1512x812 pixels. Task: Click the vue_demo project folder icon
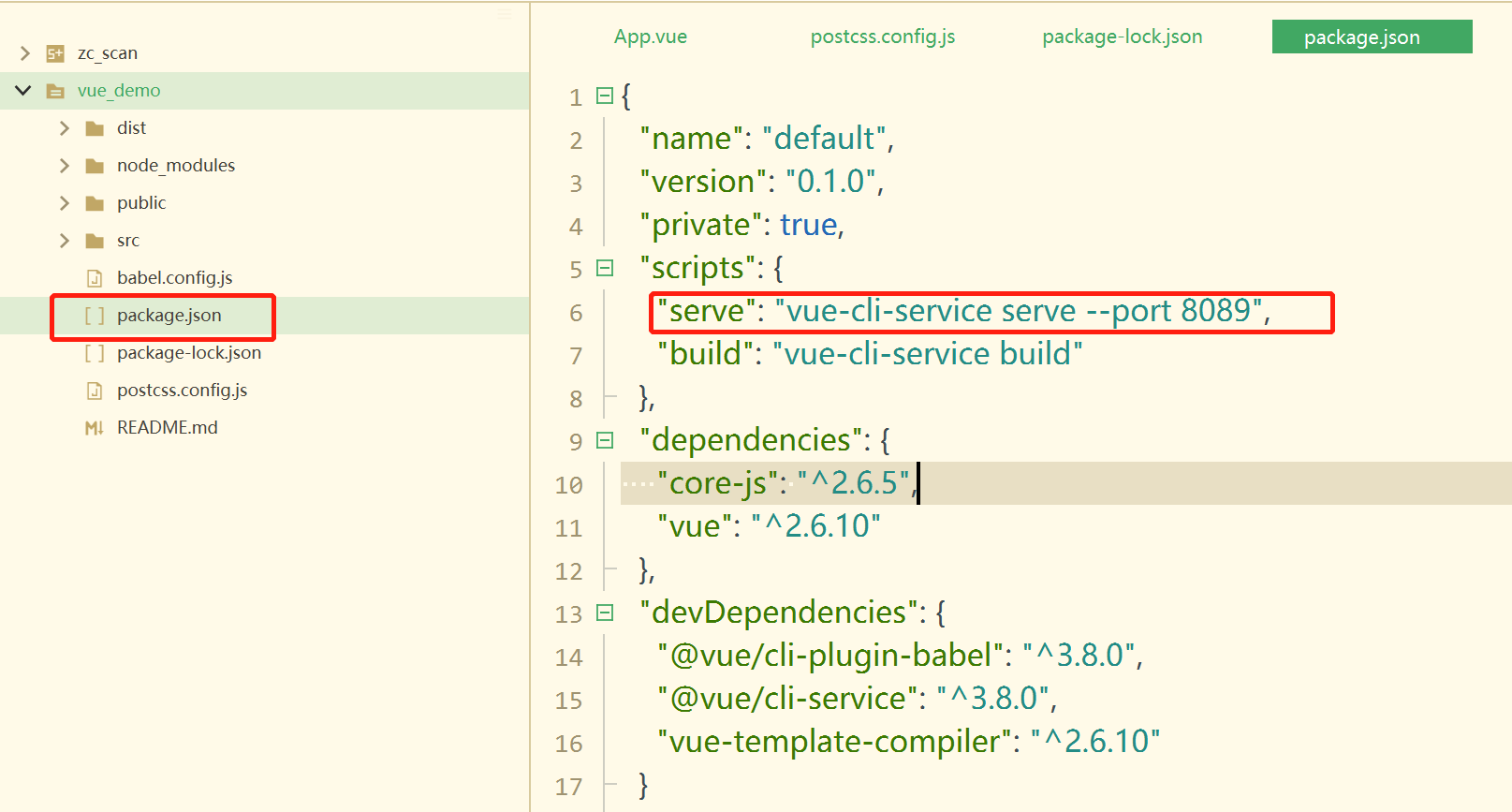(55, 91)
